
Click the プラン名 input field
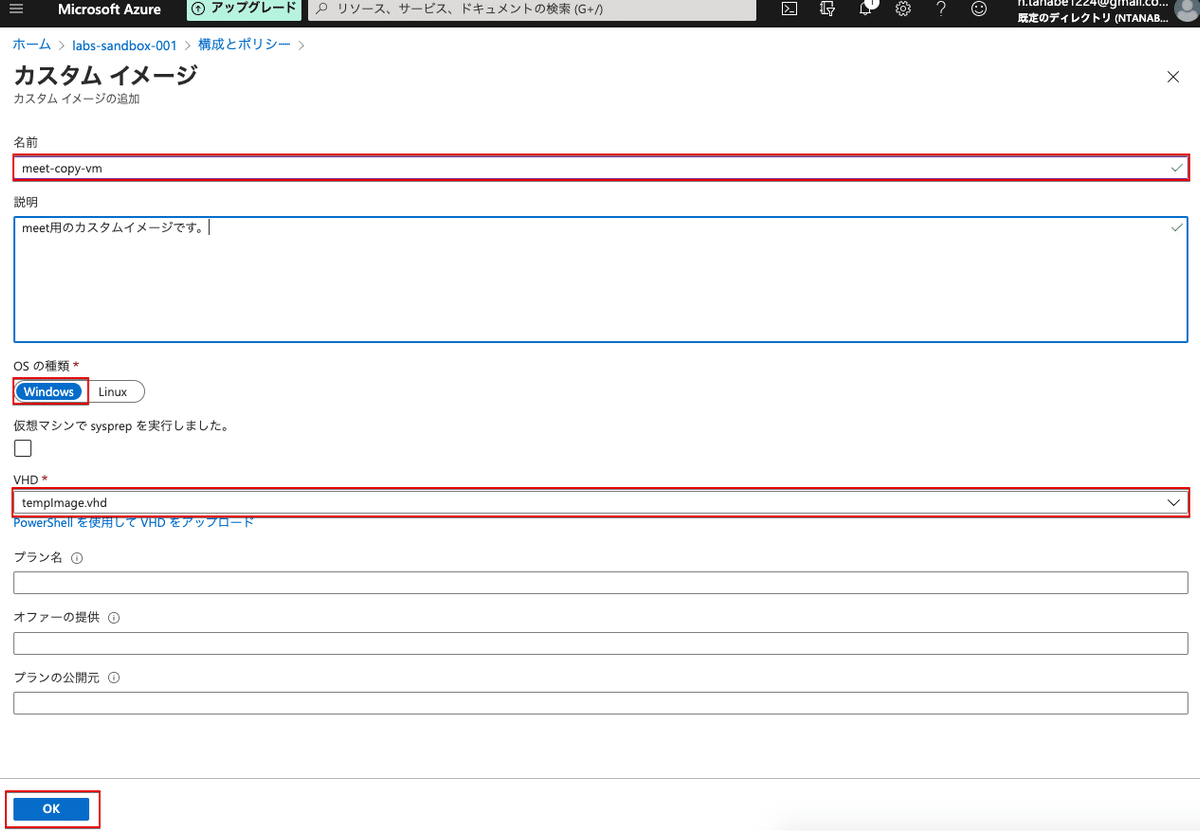coord(600,583)
